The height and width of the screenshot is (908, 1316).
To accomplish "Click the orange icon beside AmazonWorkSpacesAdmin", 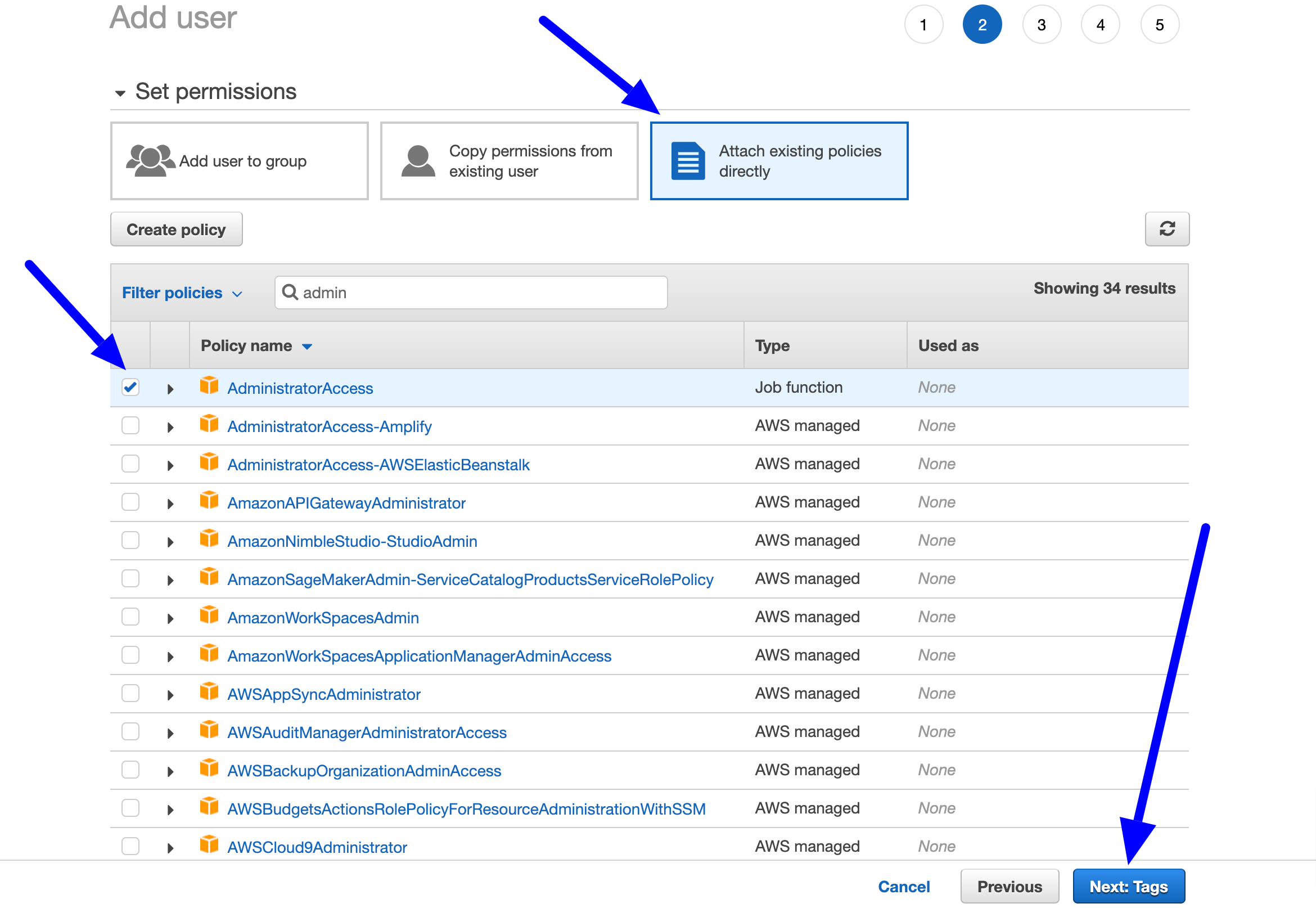I will click(209, 615).
